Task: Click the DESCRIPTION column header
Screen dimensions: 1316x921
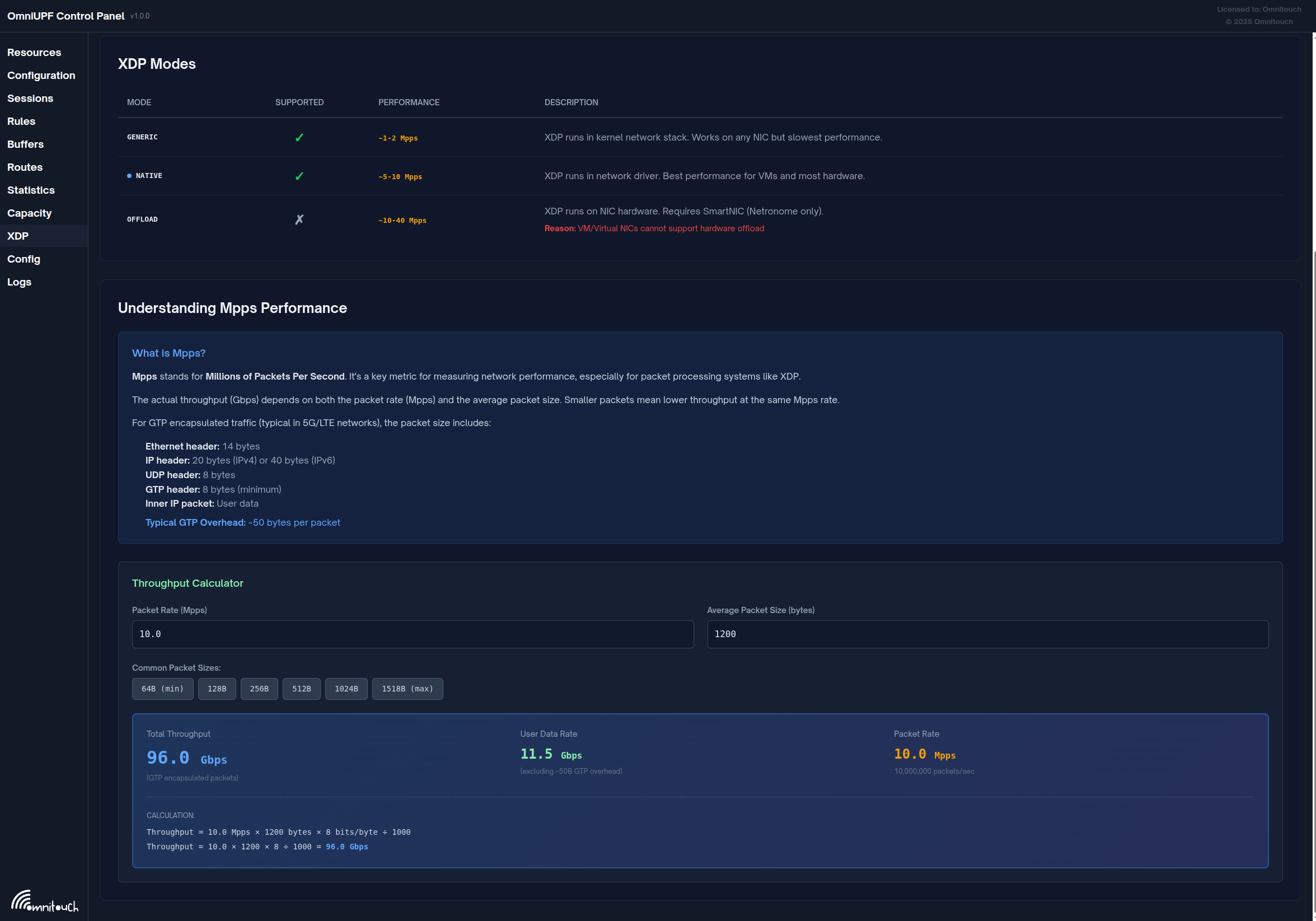Action: click(571, 102)
